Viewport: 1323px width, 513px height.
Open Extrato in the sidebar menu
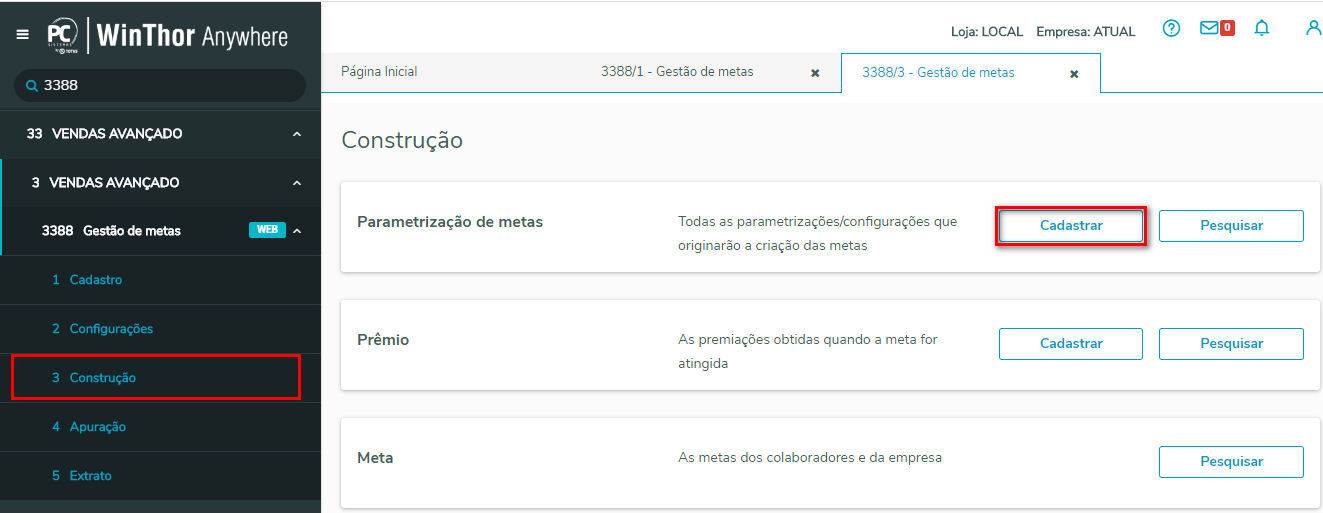coord(90,476)
